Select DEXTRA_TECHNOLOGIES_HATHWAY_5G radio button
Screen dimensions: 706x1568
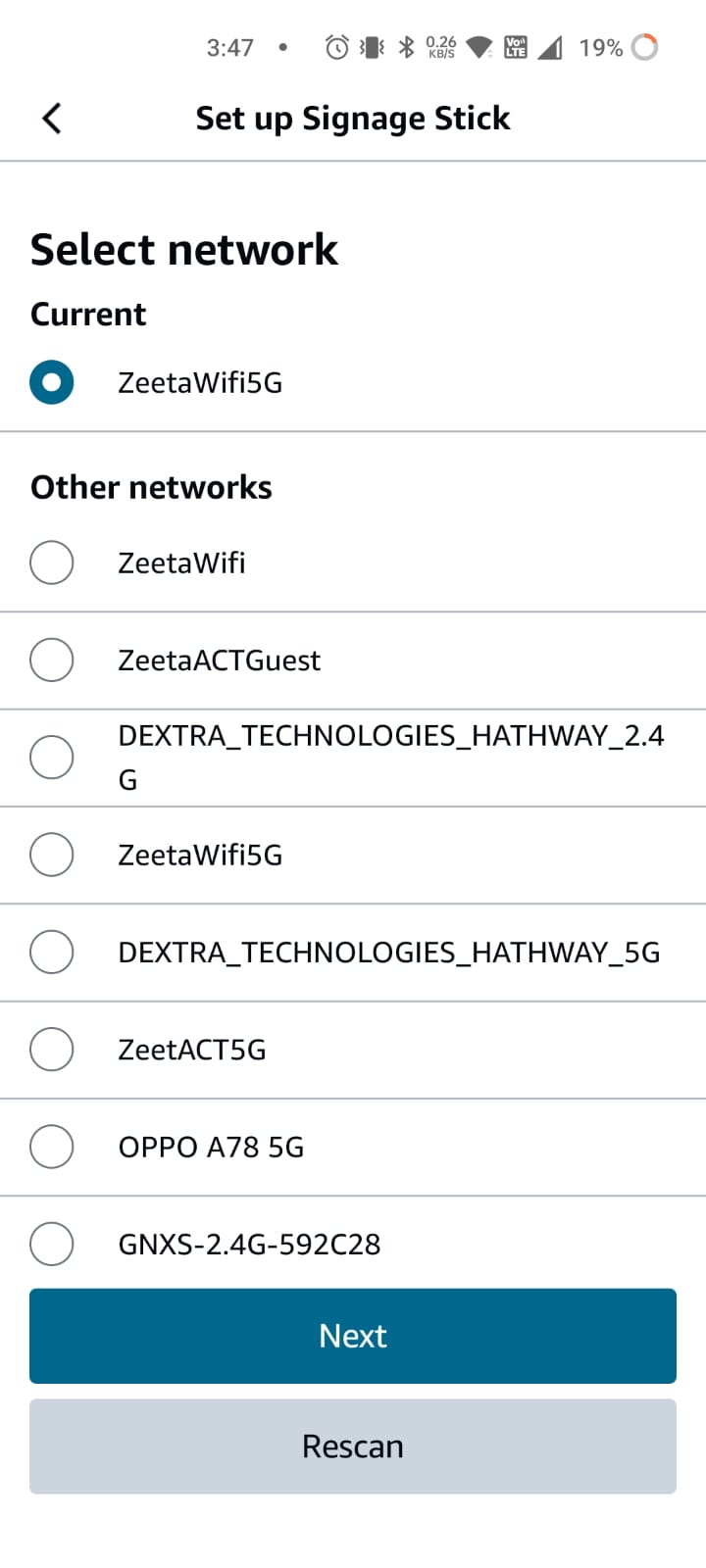[52, 952]
